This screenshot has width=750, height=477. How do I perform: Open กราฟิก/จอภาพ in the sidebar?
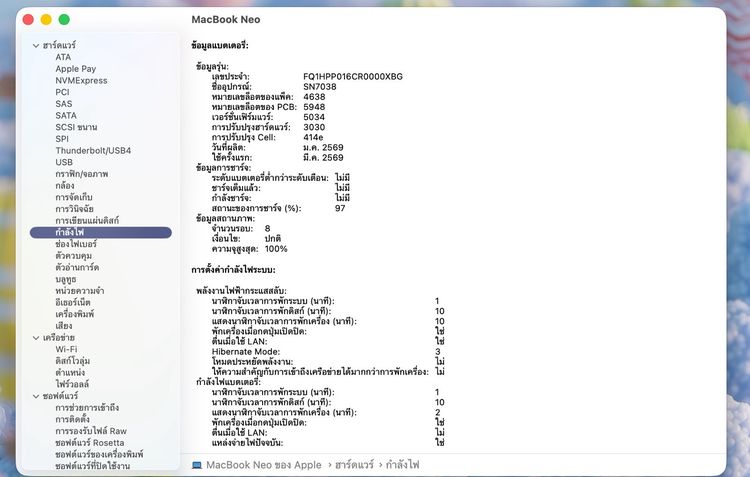pos(82,174)
